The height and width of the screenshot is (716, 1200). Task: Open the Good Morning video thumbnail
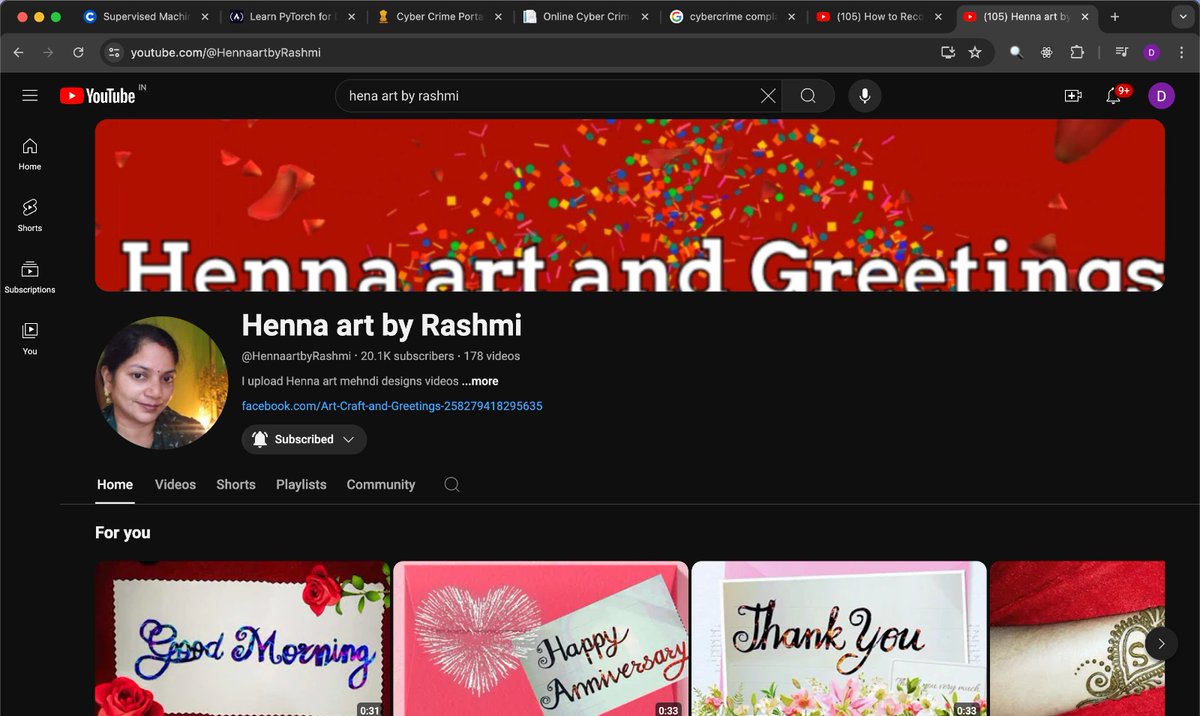point(242,638)
